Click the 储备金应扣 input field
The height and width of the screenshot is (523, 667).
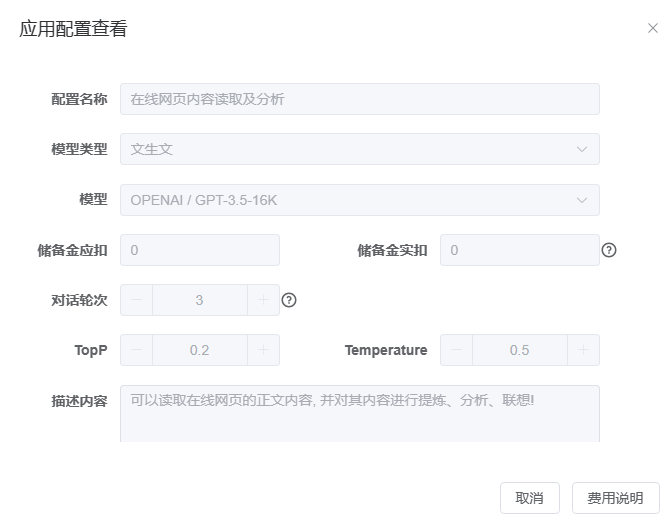[x=200, y=250]
